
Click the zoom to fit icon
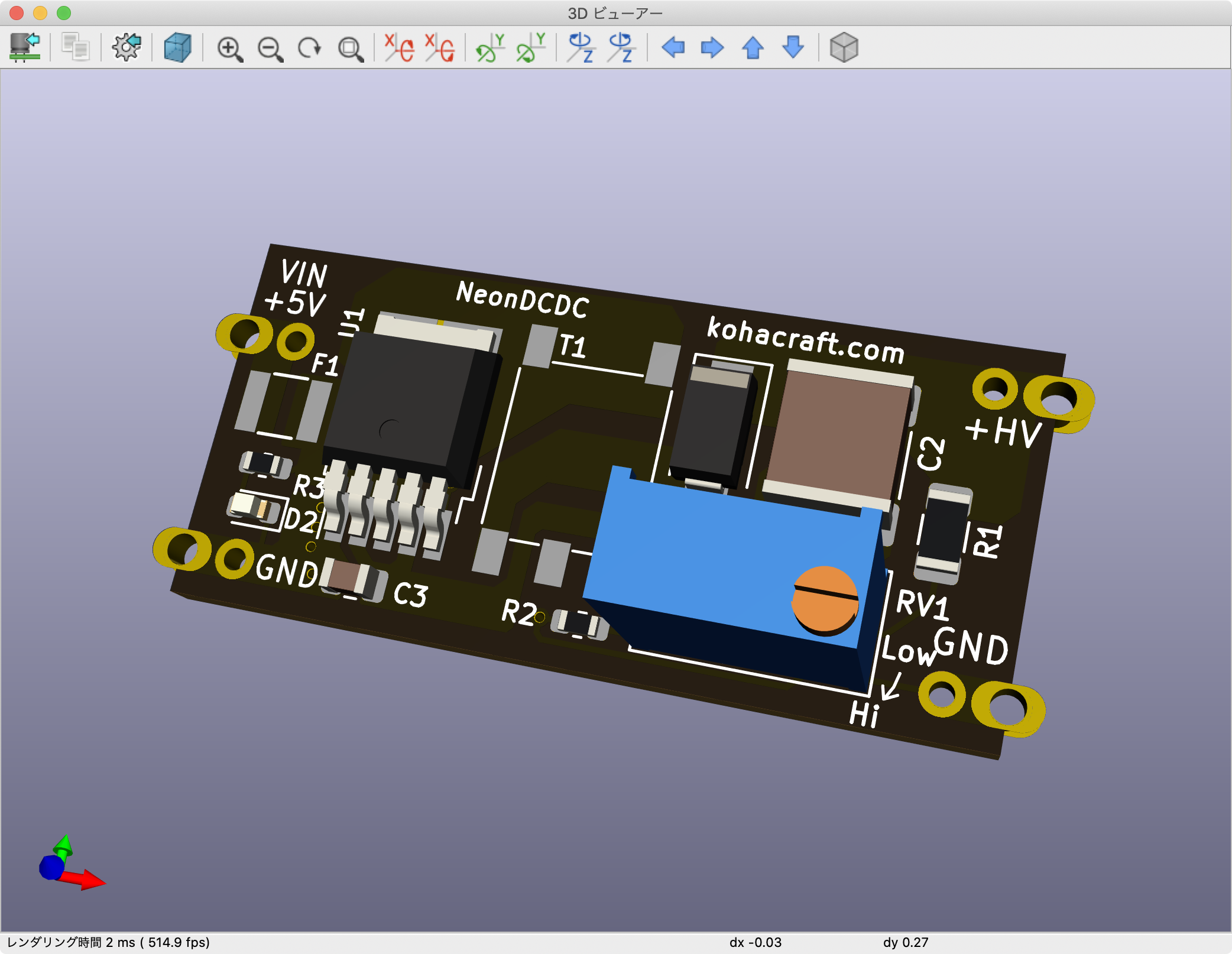pyautogui.click(x=350, y=48)
